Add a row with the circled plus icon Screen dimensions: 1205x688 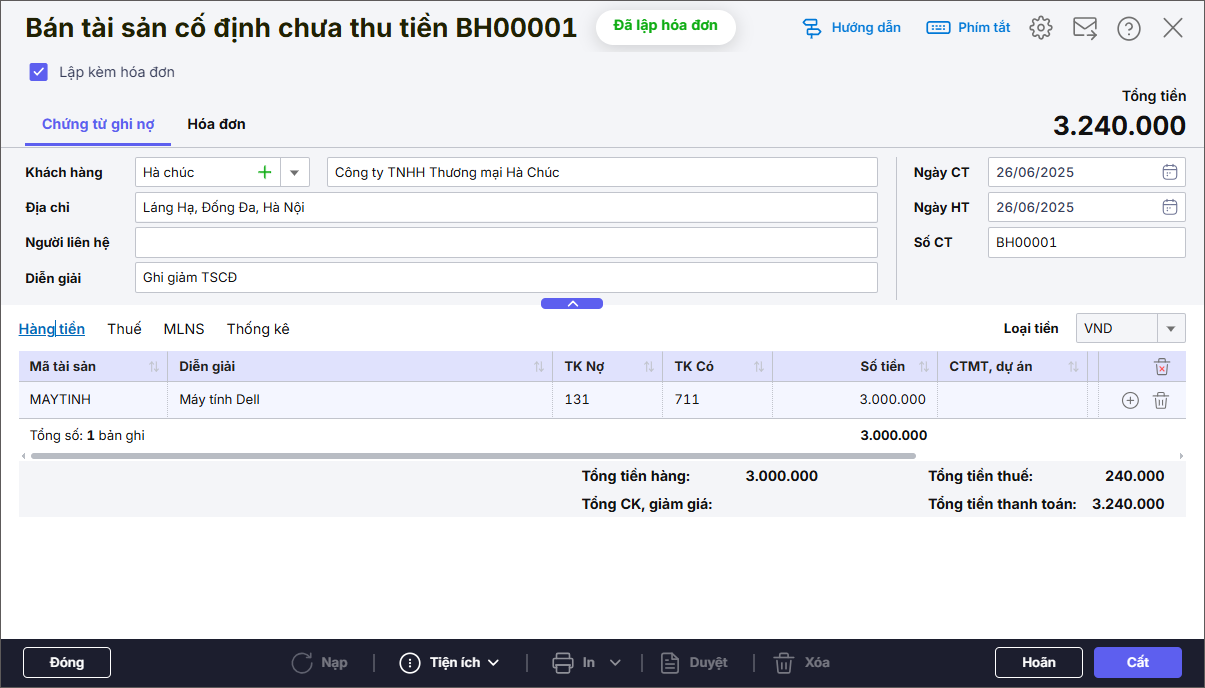coord(1130,400)
